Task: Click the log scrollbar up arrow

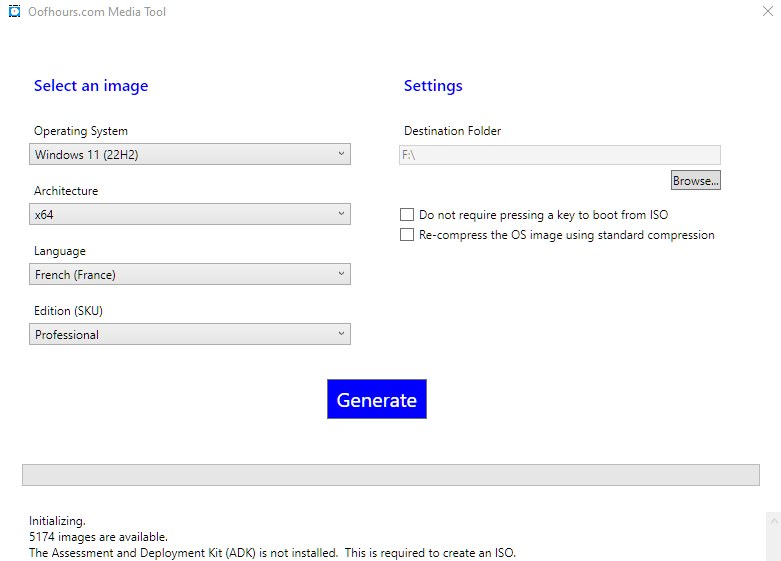Action: click(774, 522)
